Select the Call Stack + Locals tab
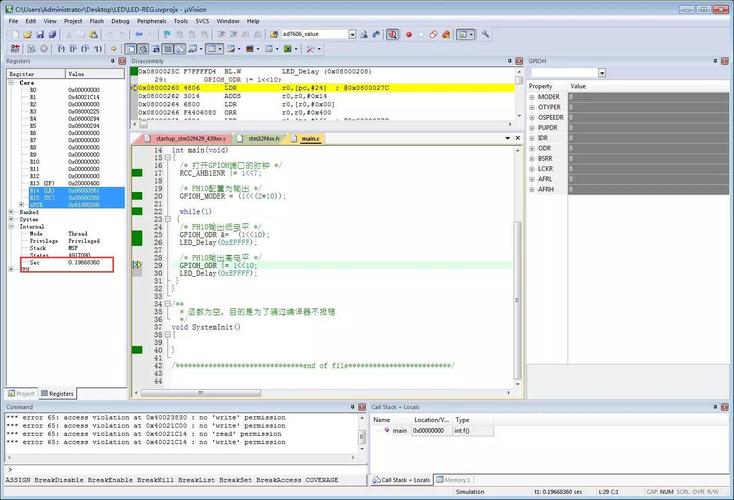This screenshot has height=500, width=734. [x=402, y=480]
